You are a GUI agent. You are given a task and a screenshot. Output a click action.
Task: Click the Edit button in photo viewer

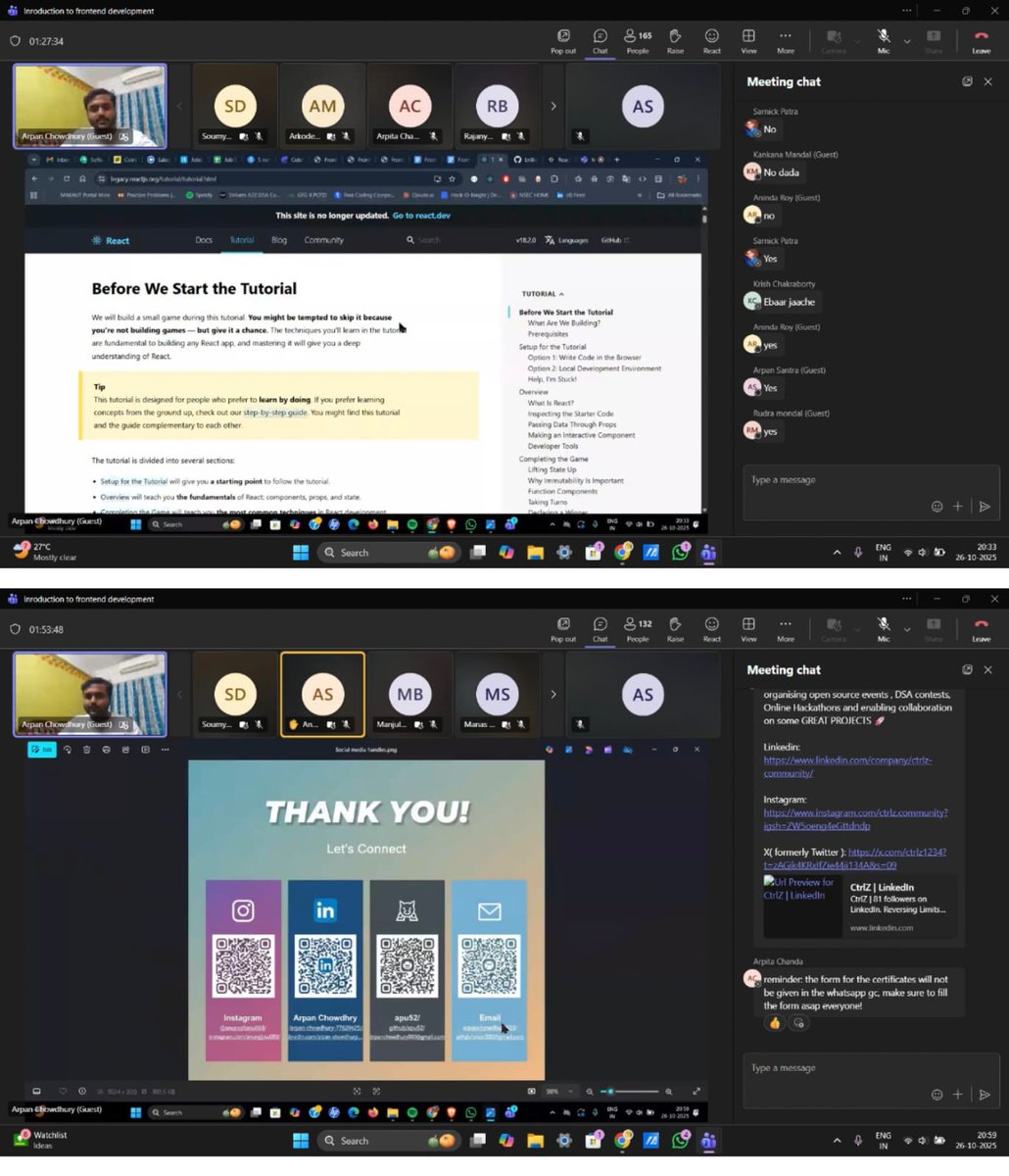(x=42, y=750)
